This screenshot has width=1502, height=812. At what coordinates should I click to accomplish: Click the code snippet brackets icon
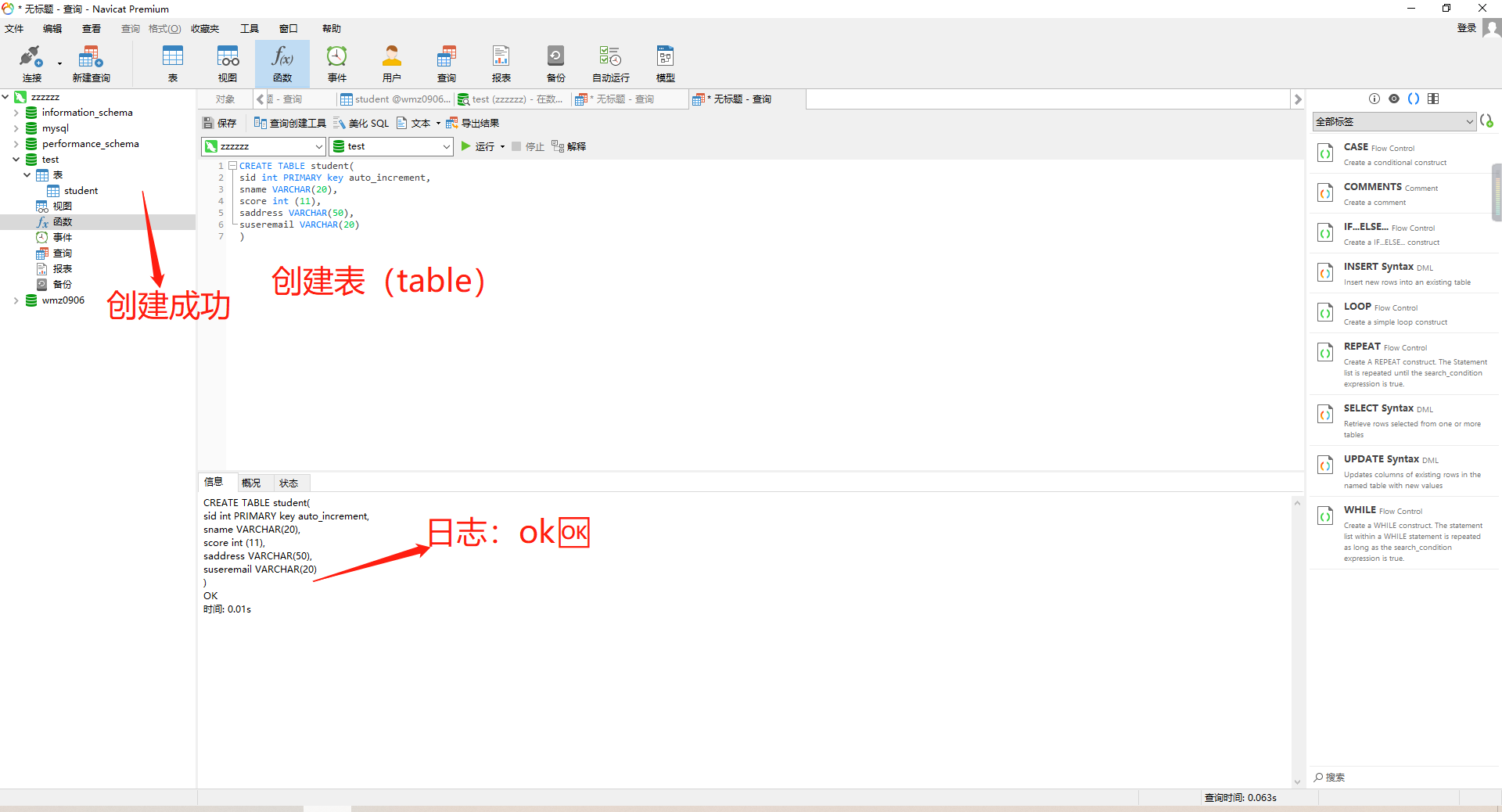coord(1414,99)
